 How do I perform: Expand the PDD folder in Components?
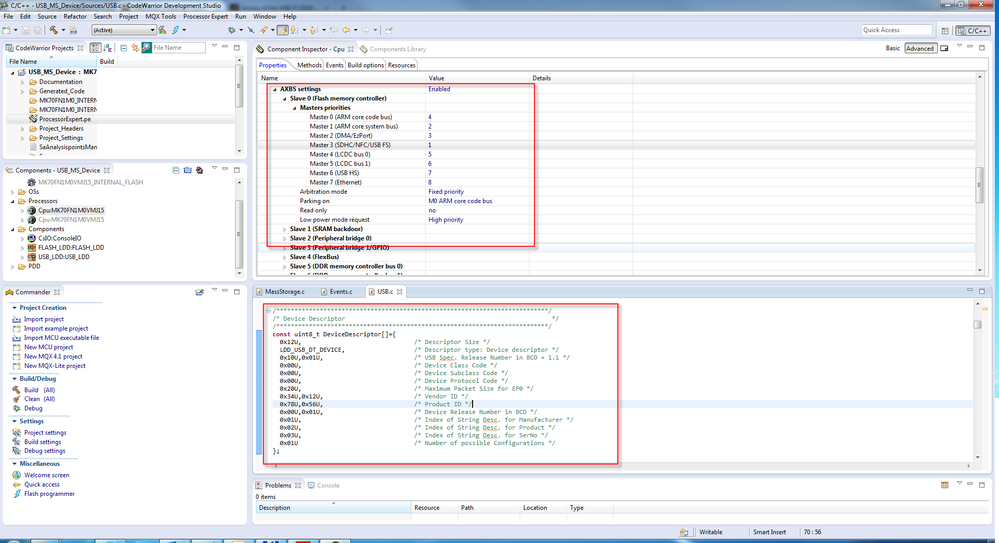(13, 267)
